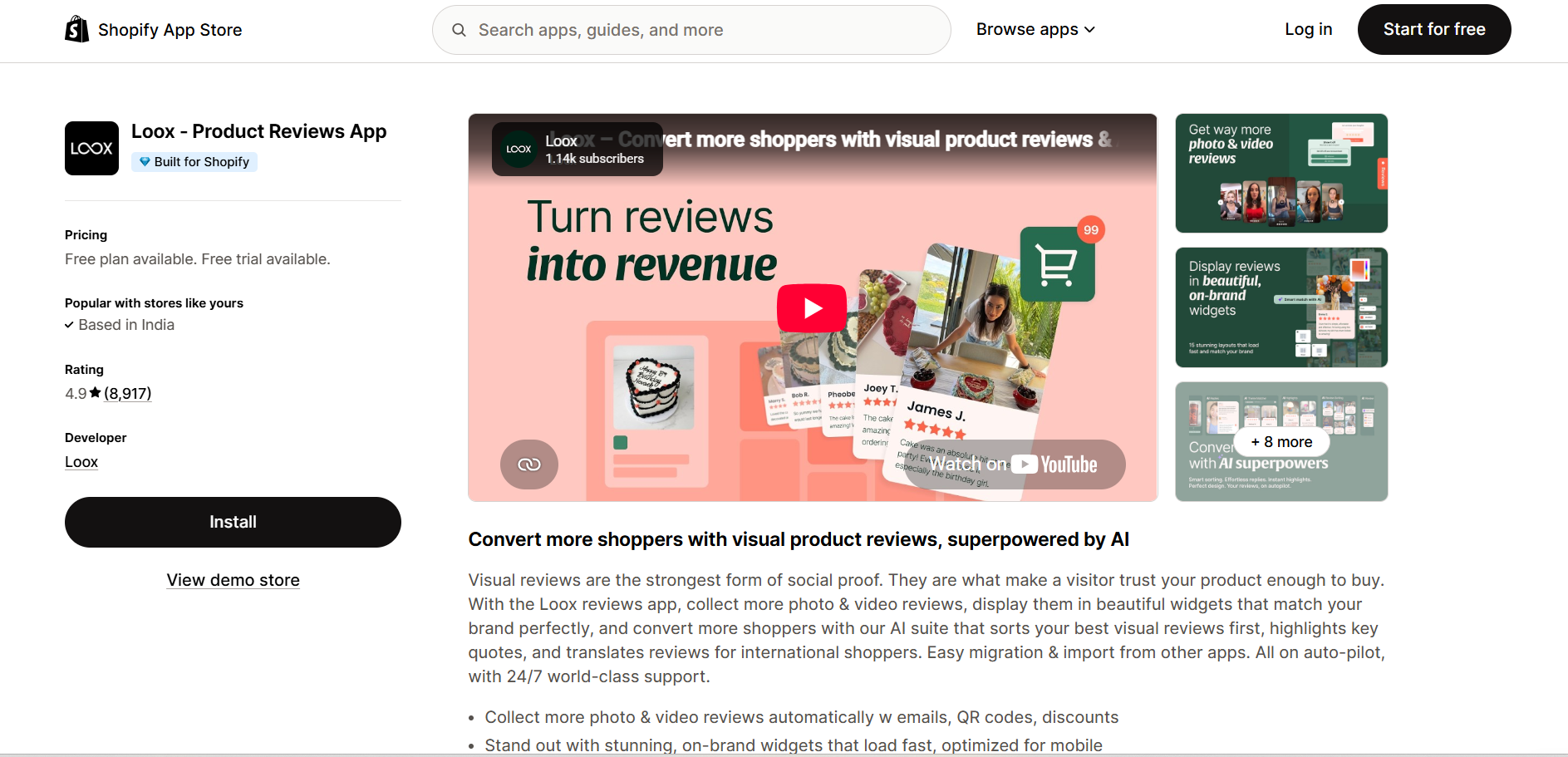Click the rating star icon

pyautogui.click(x=96, y=393)
